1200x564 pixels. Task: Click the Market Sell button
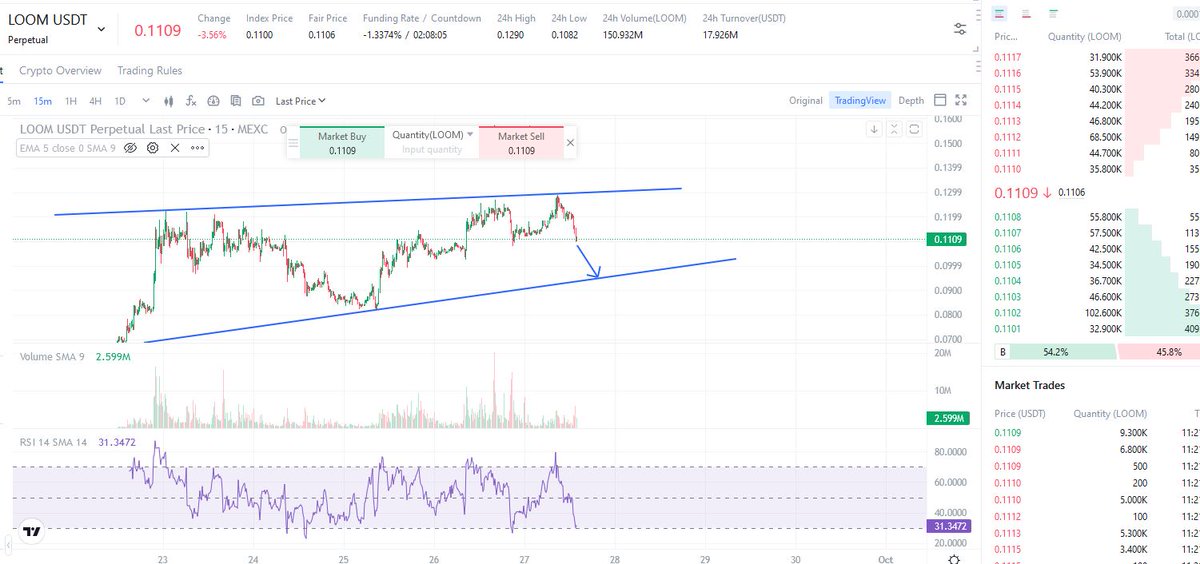click(x=521, y=143)
